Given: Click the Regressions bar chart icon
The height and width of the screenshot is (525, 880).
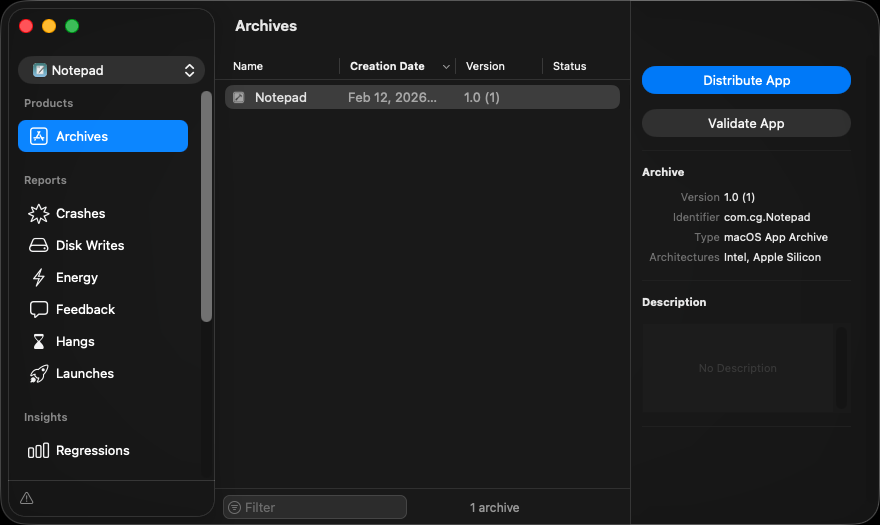Looking at the screenshot, I should 39,450.
